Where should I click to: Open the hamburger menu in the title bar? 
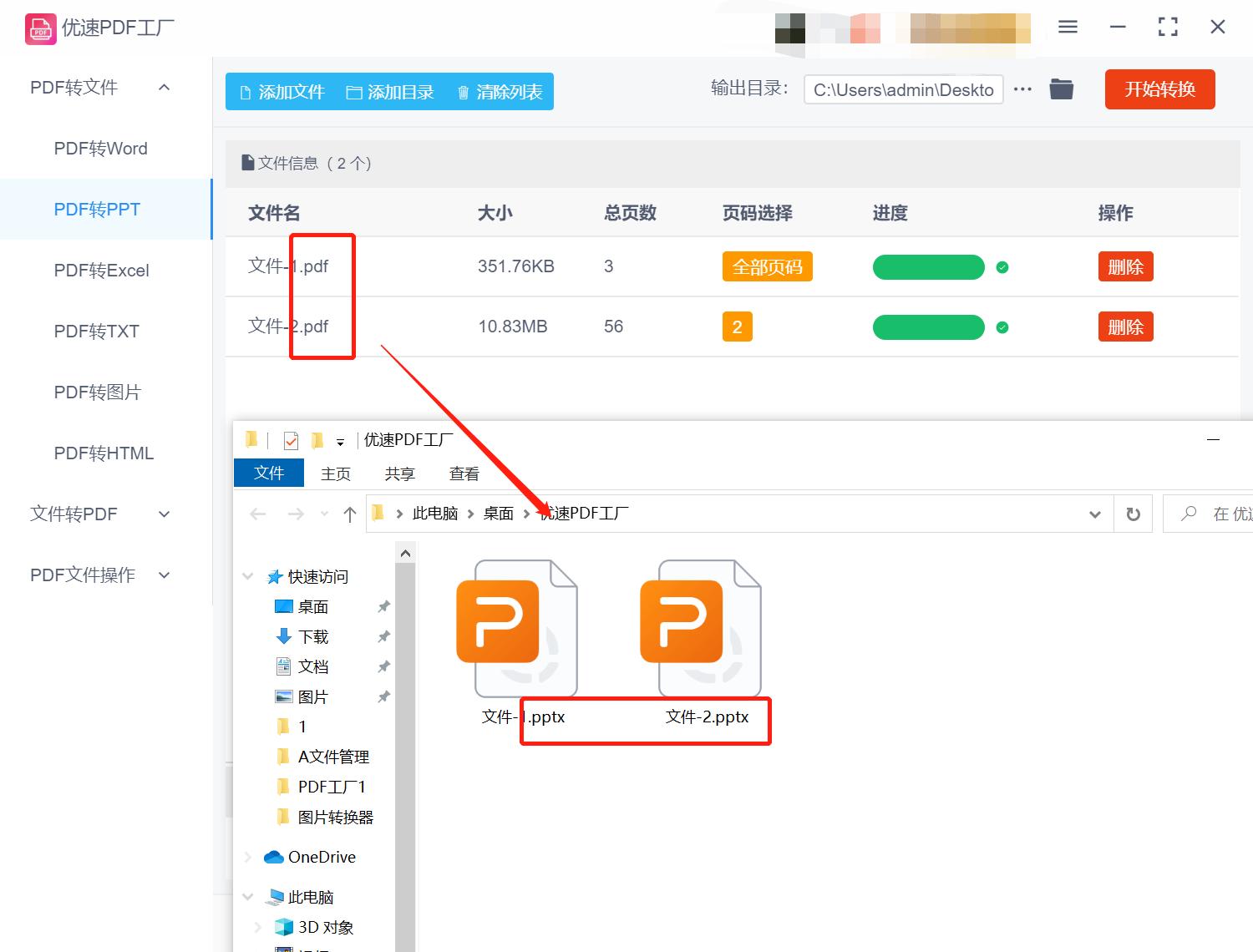click(1067, 26)
